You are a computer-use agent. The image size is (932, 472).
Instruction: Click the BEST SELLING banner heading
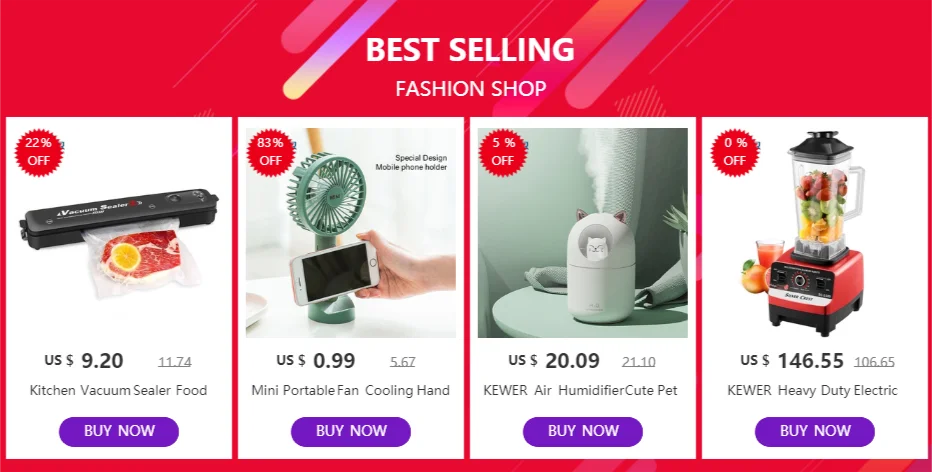(470, 49)
